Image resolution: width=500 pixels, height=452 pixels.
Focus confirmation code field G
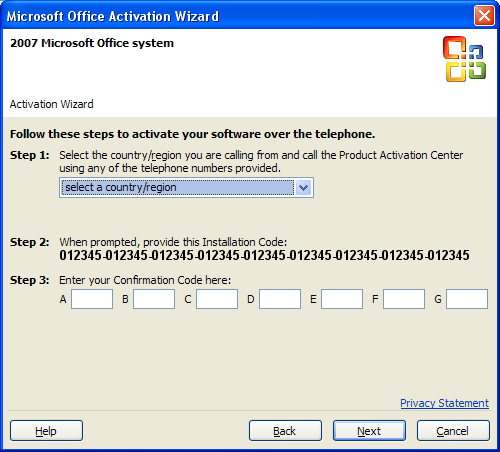(467, 299)
